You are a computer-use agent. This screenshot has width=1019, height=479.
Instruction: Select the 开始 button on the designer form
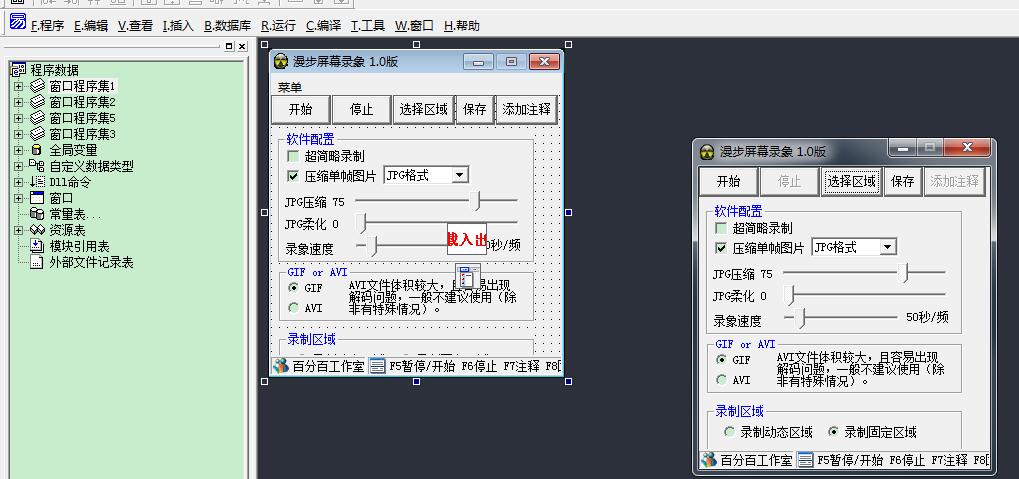[x=300, y=109]
